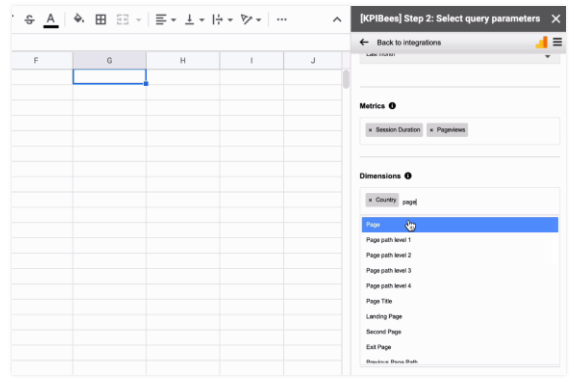Open the borders tool
Image resolution: width=576 pixels, height=386 pixels.
click(x=100, y=19)
